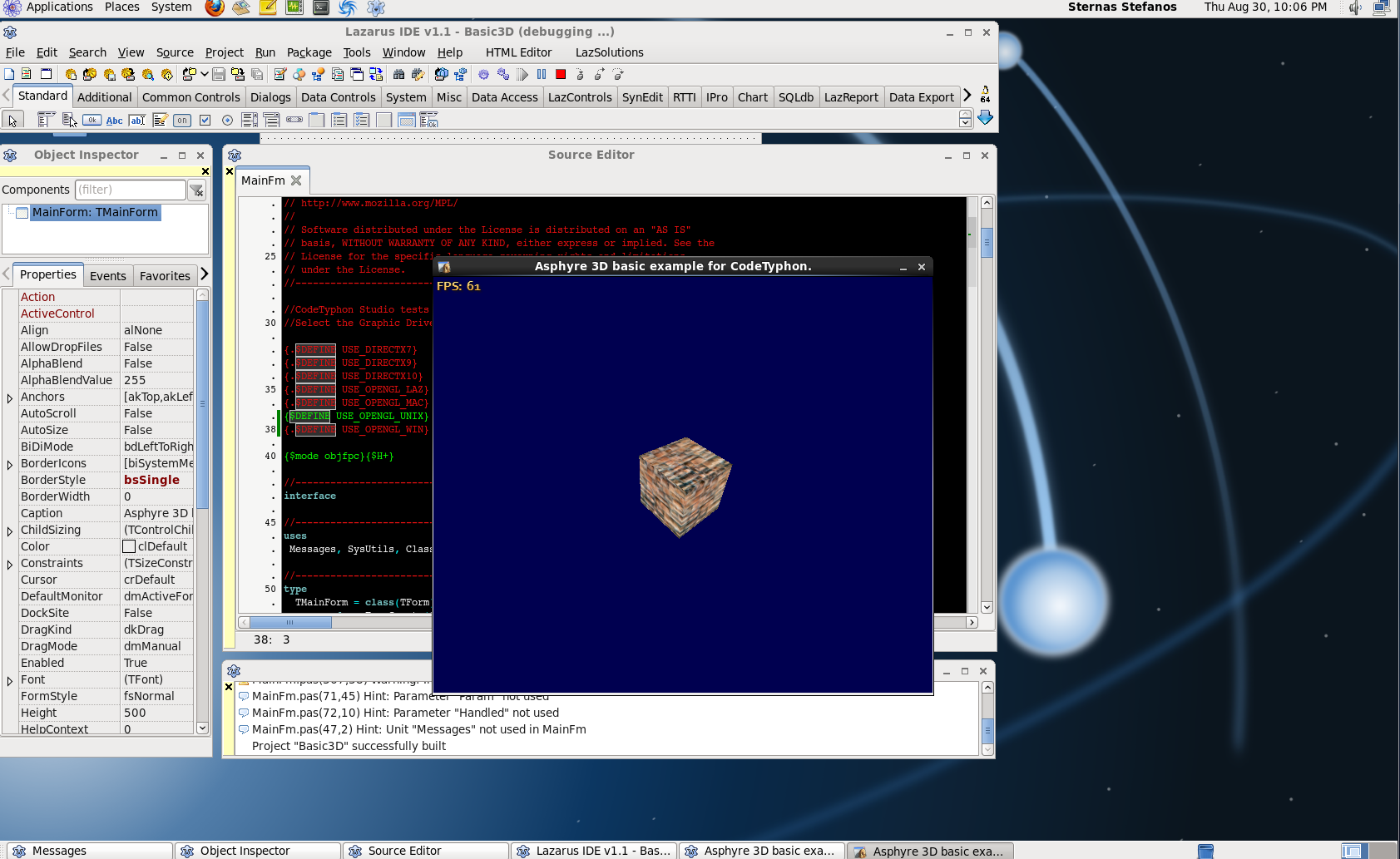
Task: Pause the running program
Action: (542, 74)
